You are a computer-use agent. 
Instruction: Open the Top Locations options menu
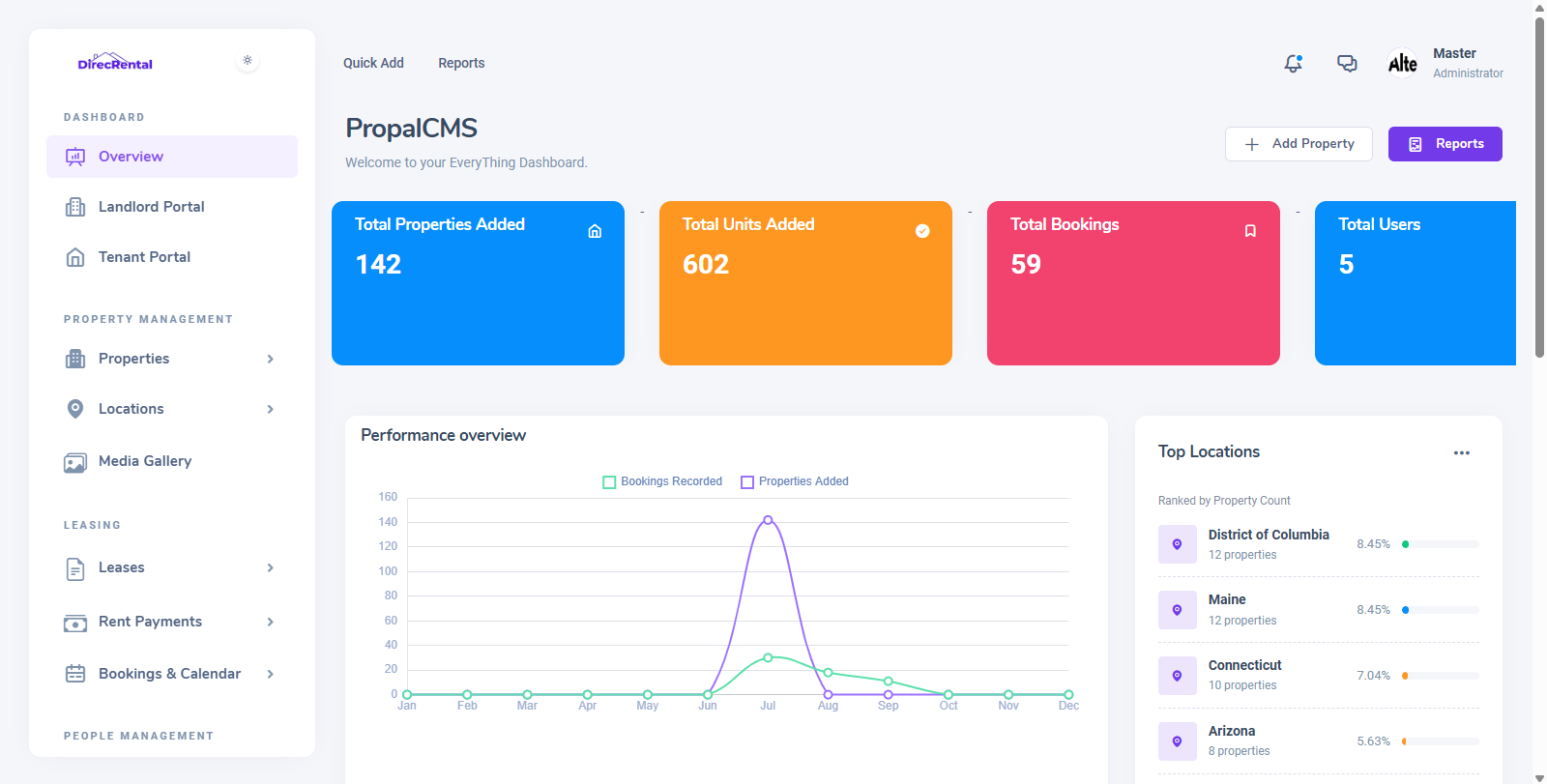[x=1461, y=452]
